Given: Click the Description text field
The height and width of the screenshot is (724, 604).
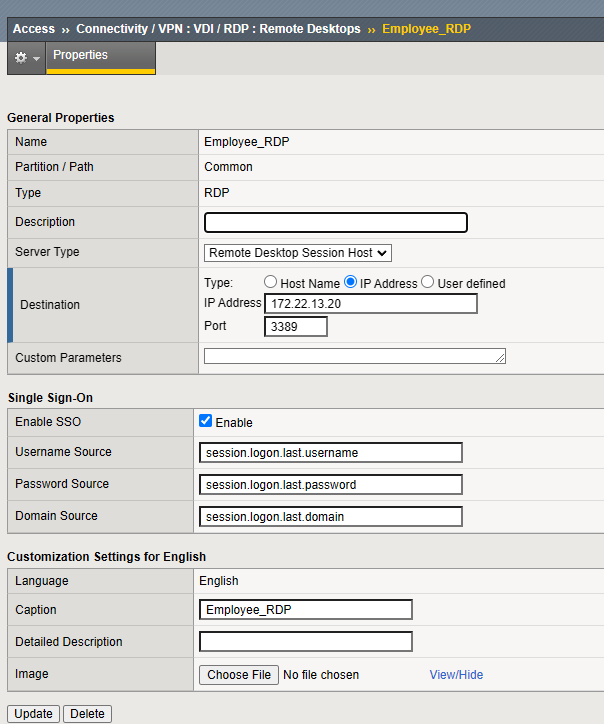Looking at the screenshot, I should [x=335, y=222].
